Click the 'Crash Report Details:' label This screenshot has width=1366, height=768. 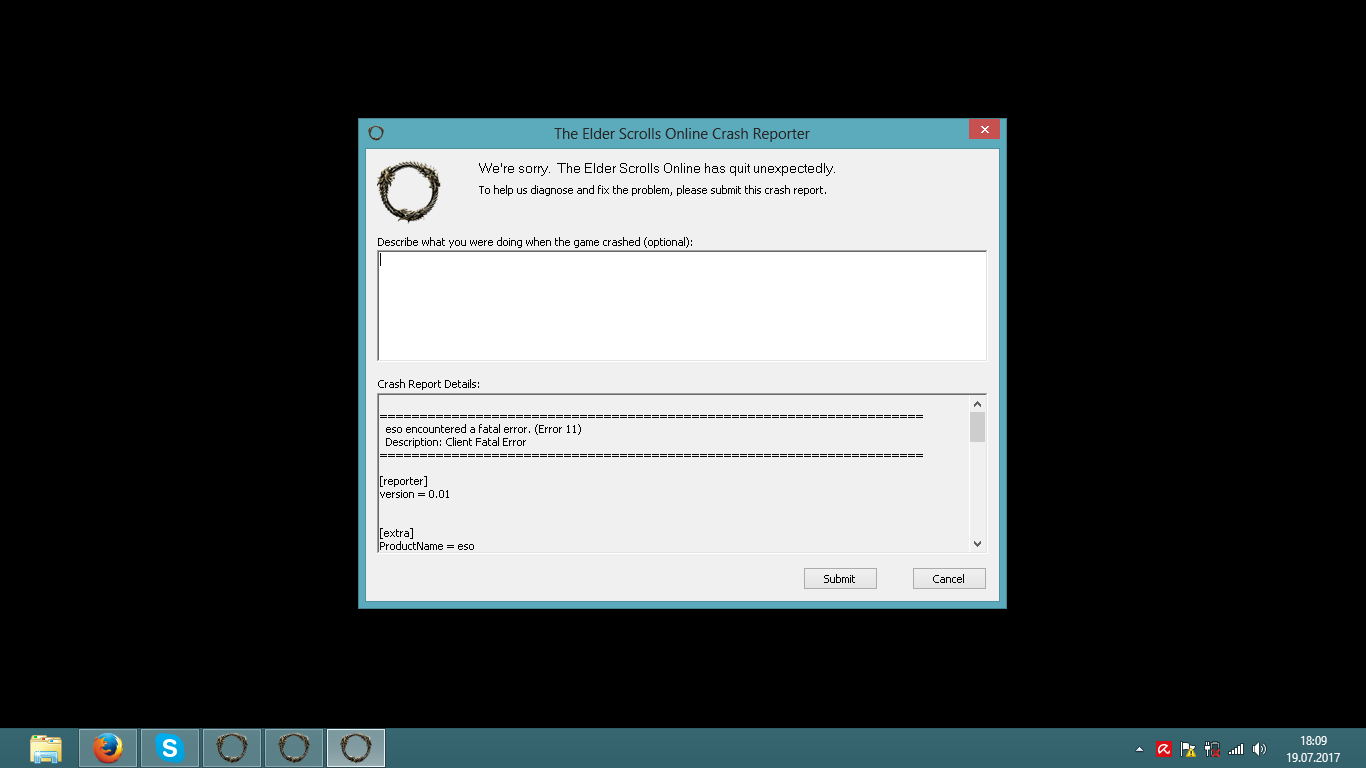428,384
